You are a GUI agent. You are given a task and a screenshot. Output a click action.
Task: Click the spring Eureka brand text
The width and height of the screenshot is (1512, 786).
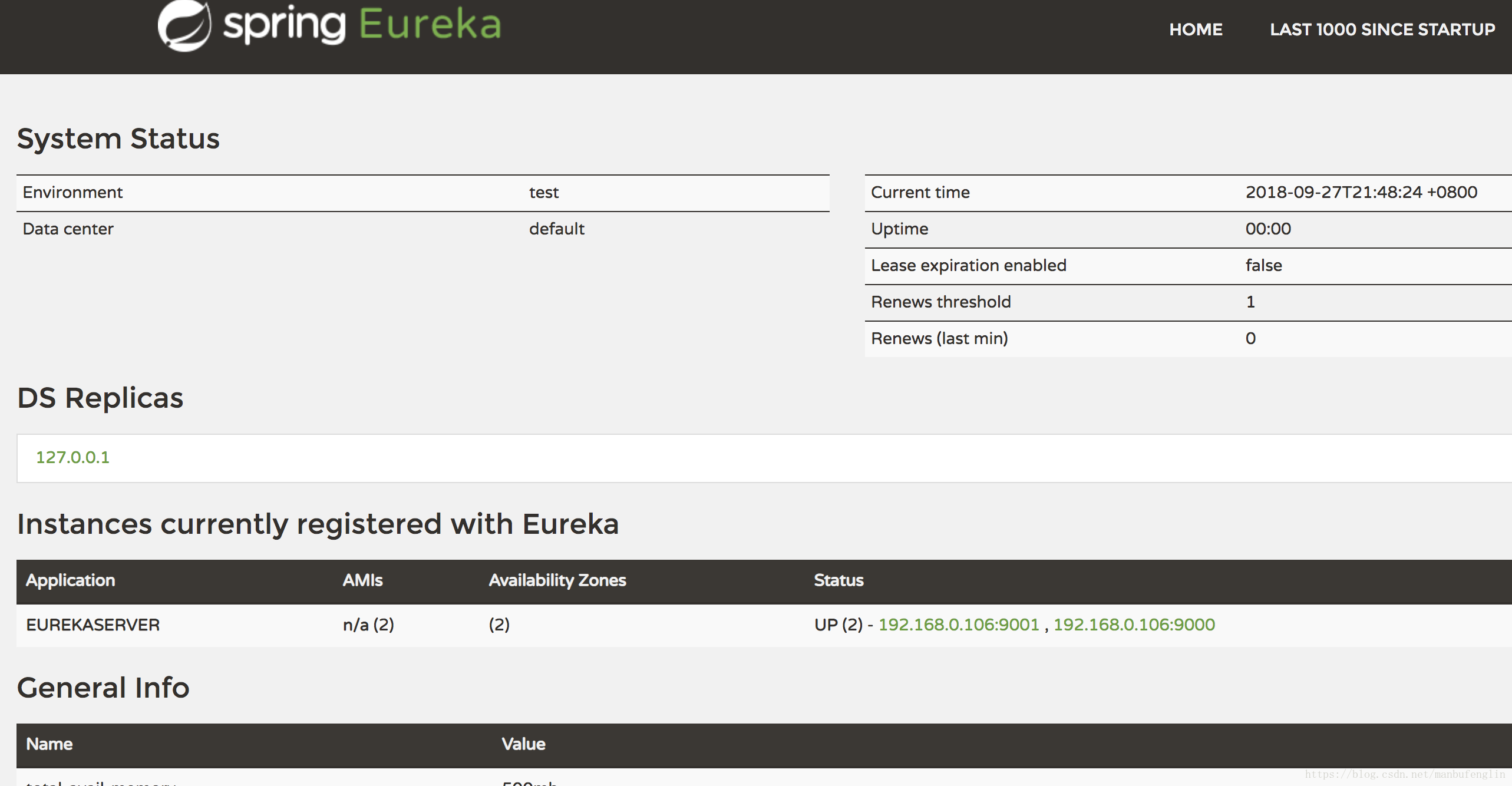362,25
